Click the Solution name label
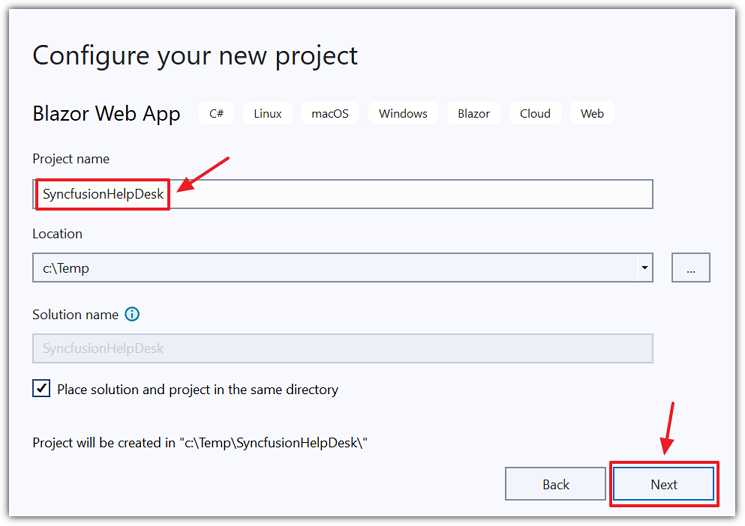 point(75,315)
